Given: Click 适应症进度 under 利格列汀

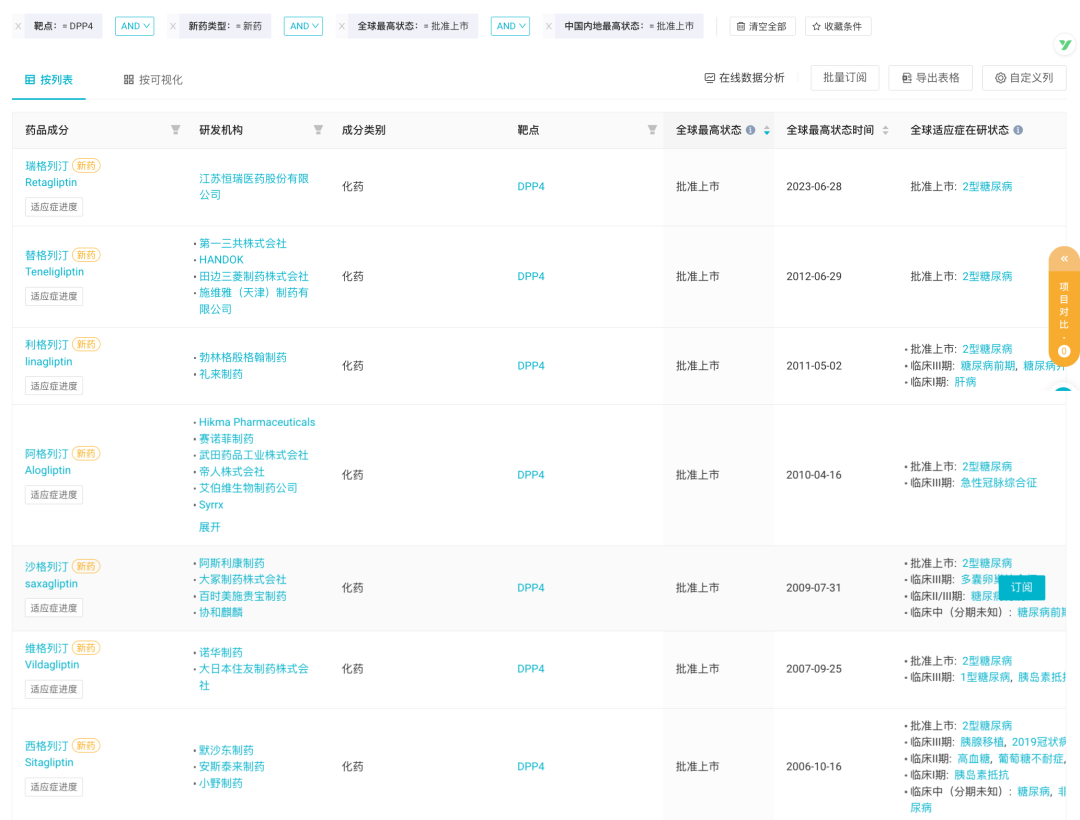Looking at the screenshot, I should 54,386.
